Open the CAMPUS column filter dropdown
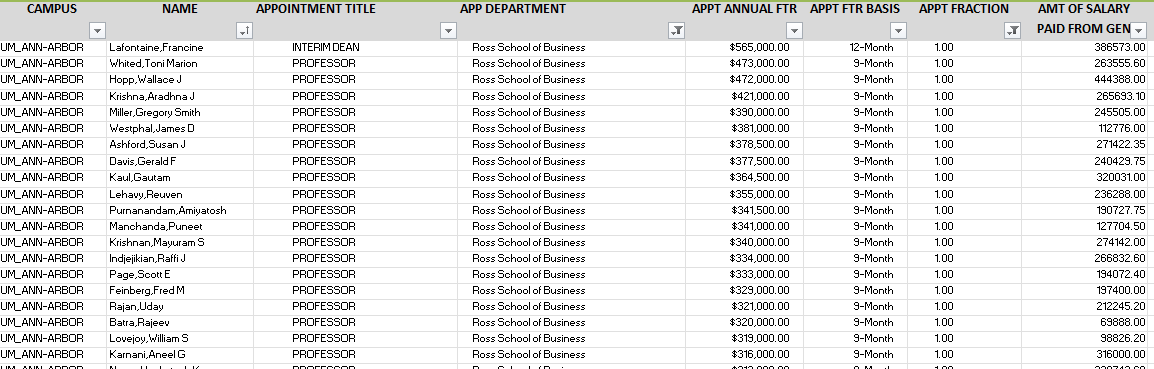Image resolution: width=1154 pixels, height=369 pixels. coord(97,31)
